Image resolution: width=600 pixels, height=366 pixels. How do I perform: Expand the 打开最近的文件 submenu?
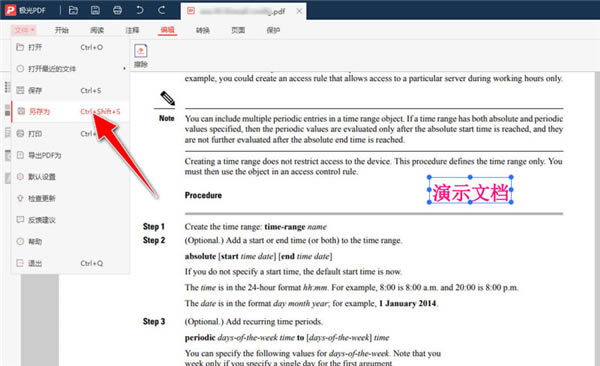(x=71, y=69)
